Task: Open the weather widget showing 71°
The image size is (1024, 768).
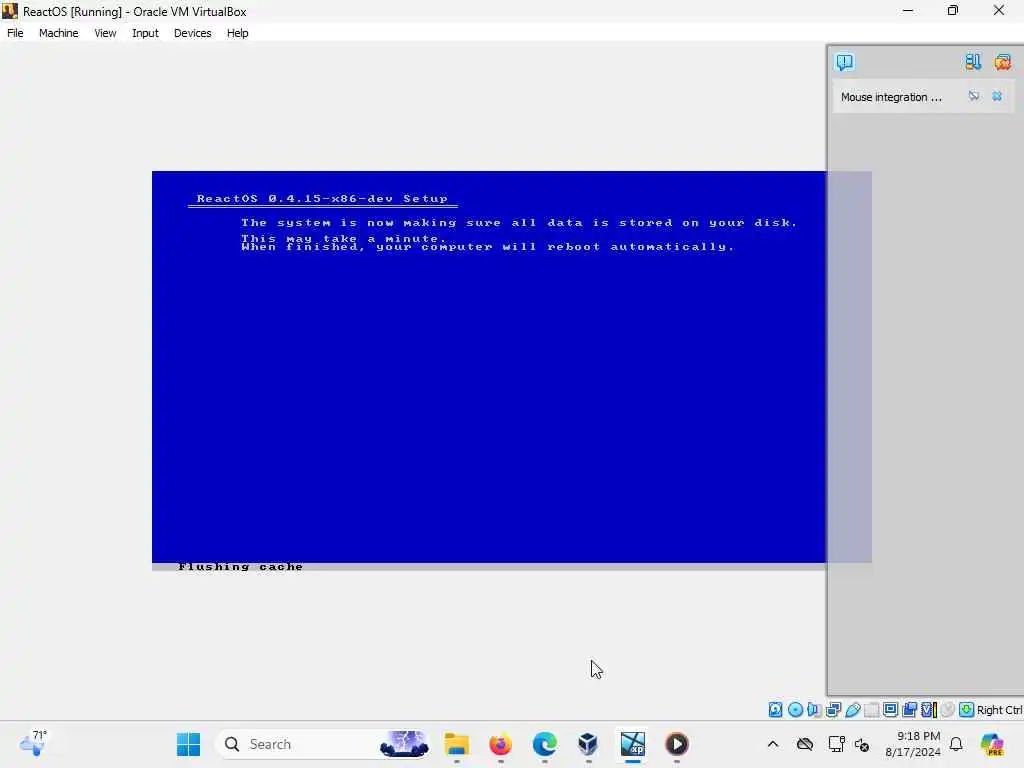Action: (x=33, y=743)
